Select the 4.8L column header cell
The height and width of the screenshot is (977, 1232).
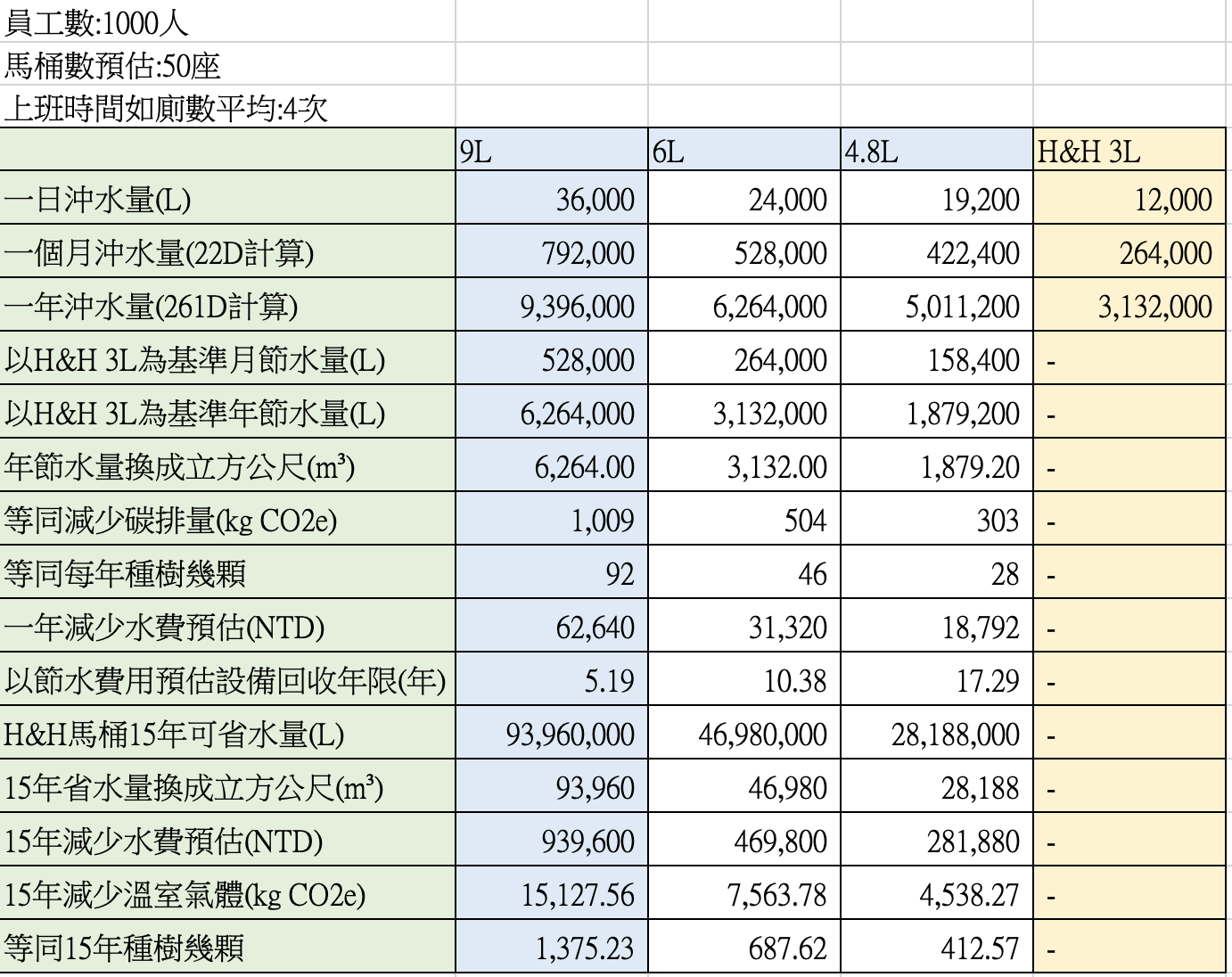coord(937,150)
